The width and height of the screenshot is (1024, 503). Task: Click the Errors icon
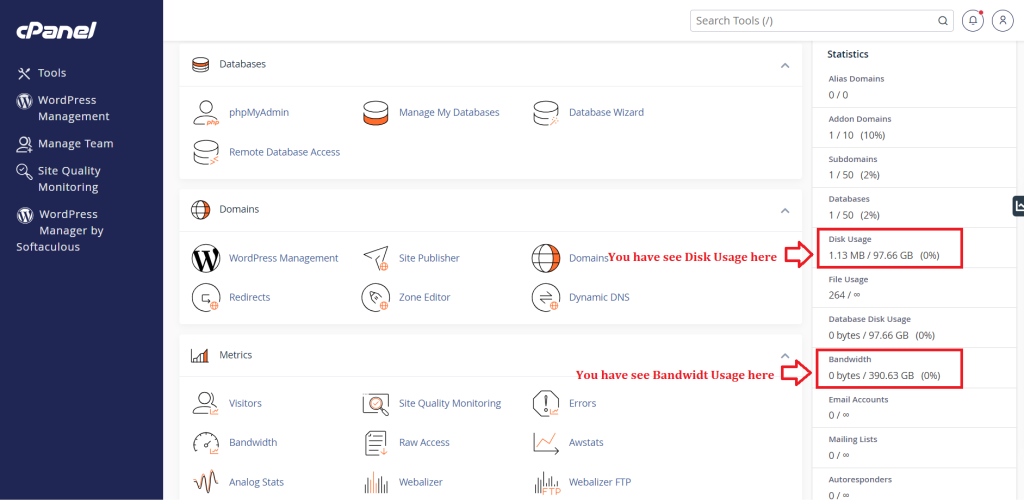[x=546, y=403]
